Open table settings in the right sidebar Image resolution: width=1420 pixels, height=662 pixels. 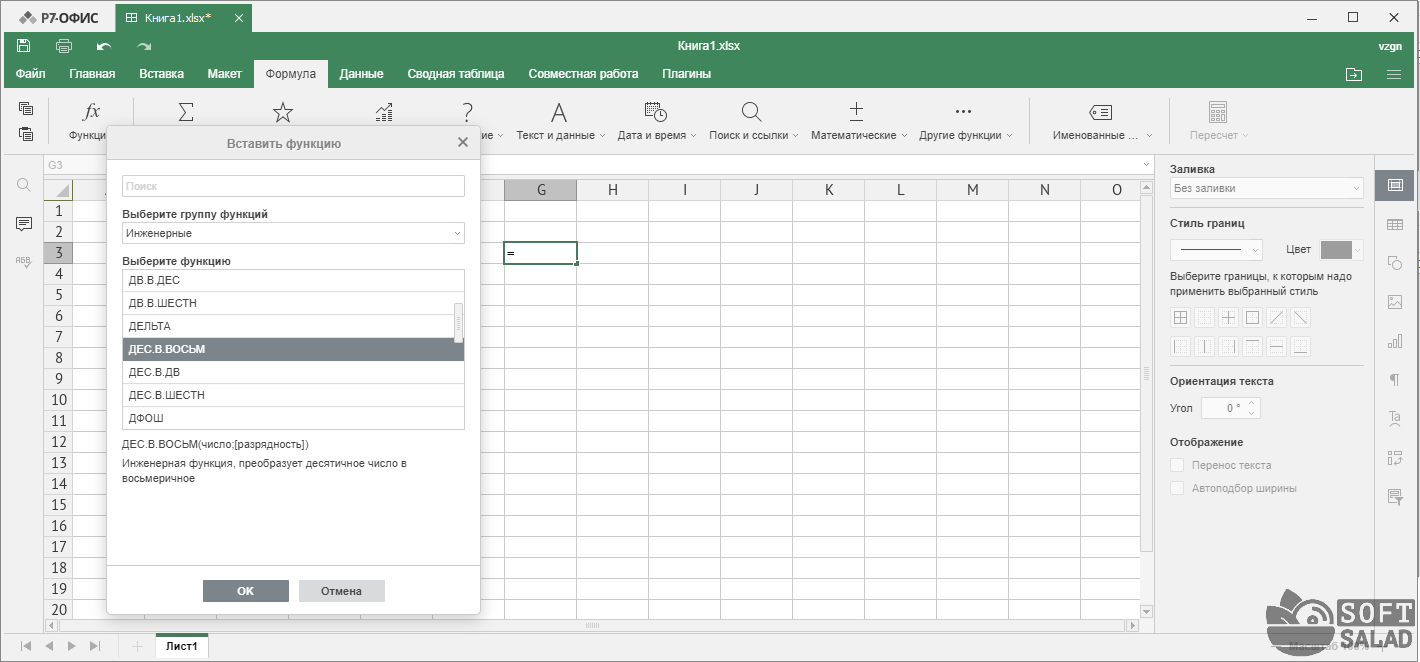click(x=1395, y=225)
